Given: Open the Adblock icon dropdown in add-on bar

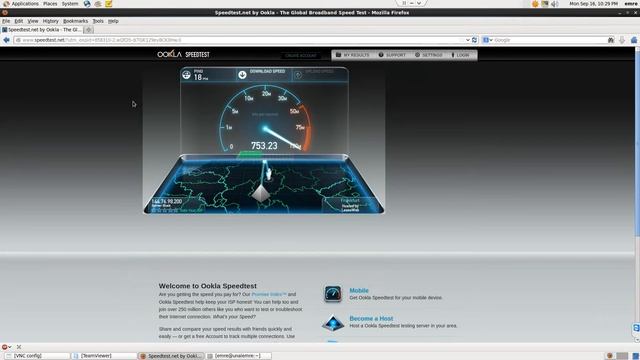Looking at the screenshot, I should pos(6,347).
